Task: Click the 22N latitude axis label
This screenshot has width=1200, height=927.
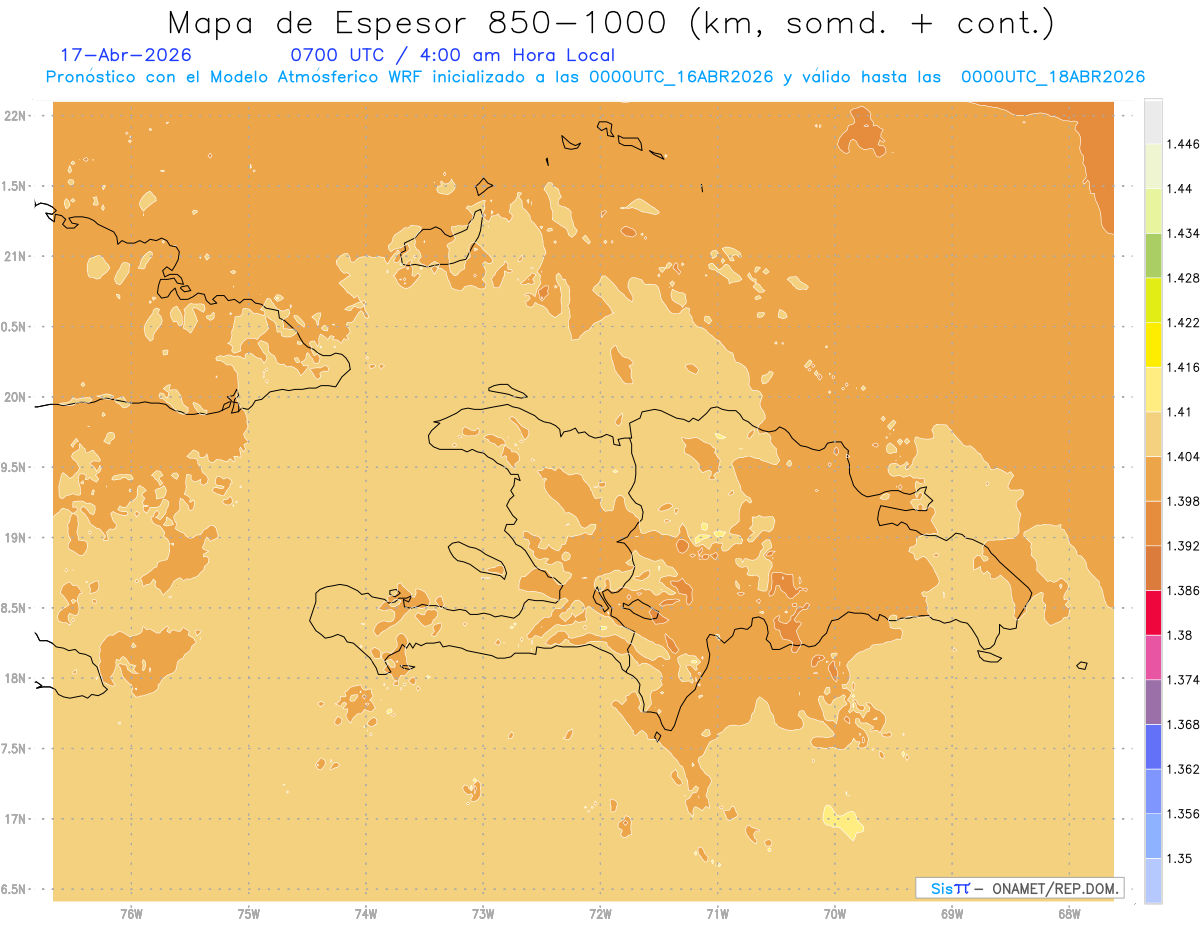Action: 15,116
